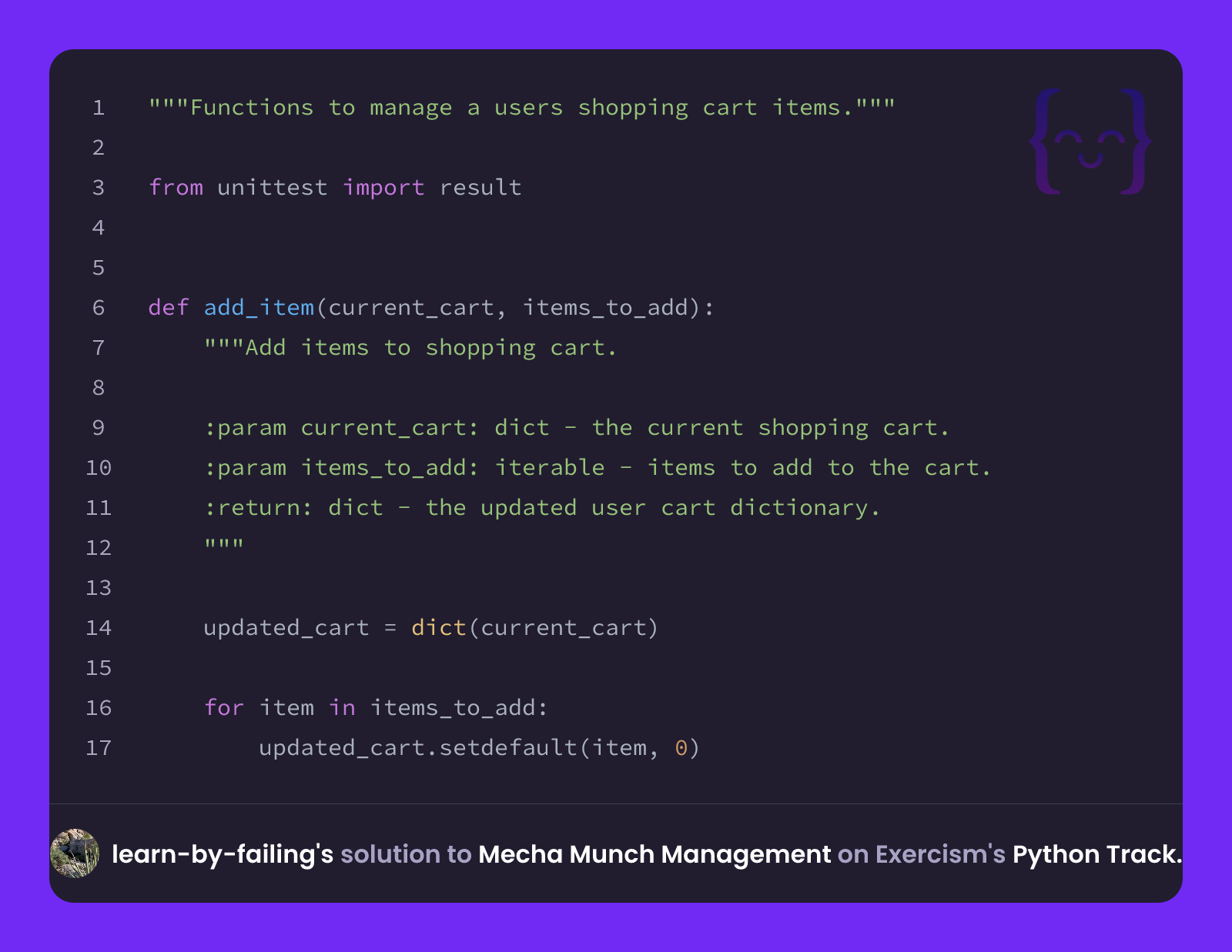Click line number 10
This screenshot has height=952, width=1232.
click(99, 467)
